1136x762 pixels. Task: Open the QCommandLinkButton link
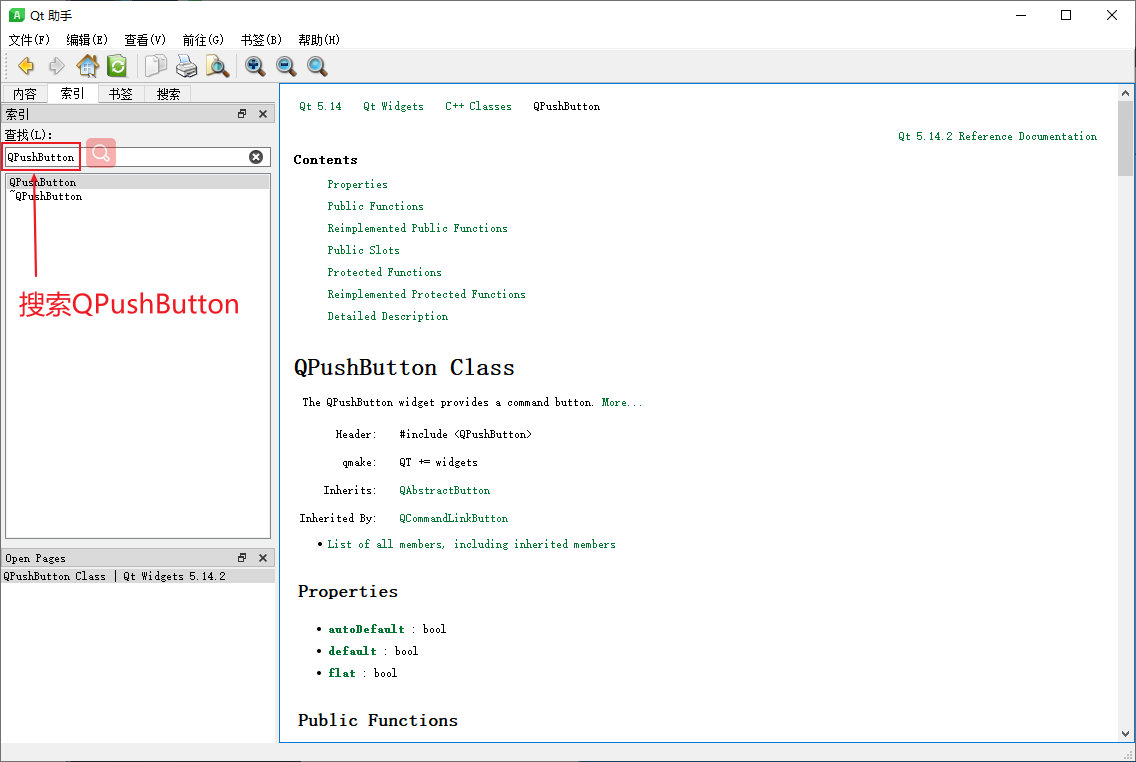[x=454, y=519]
